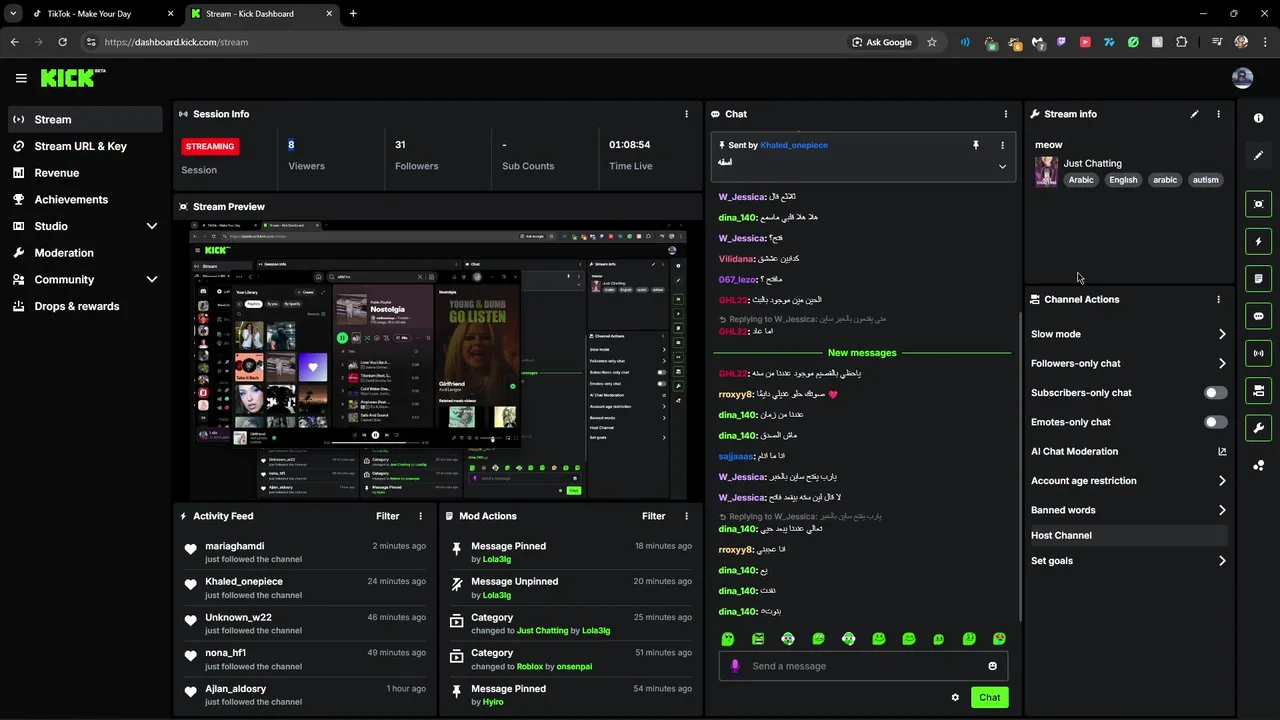Open Chat panel three-dot menu

point(1006,114)
